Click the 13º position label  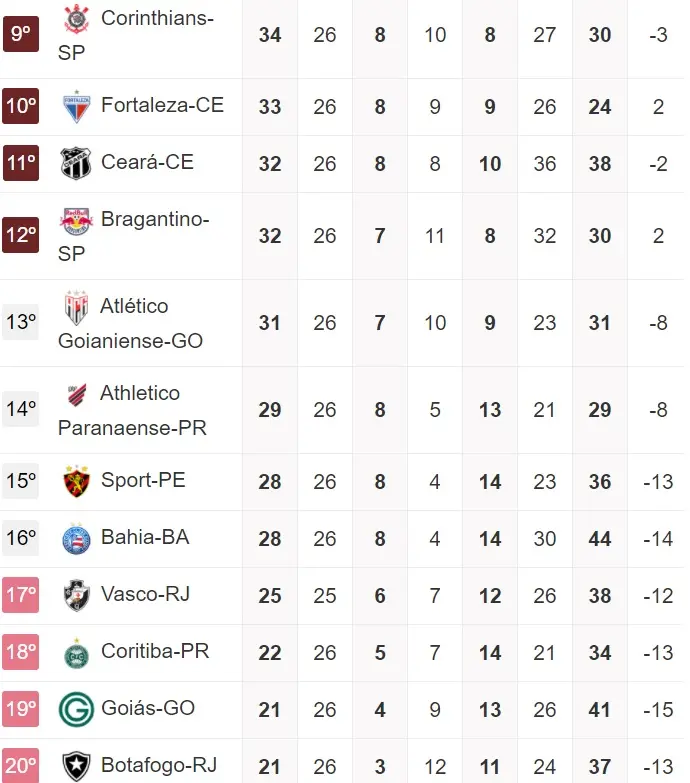click(20, 322)
